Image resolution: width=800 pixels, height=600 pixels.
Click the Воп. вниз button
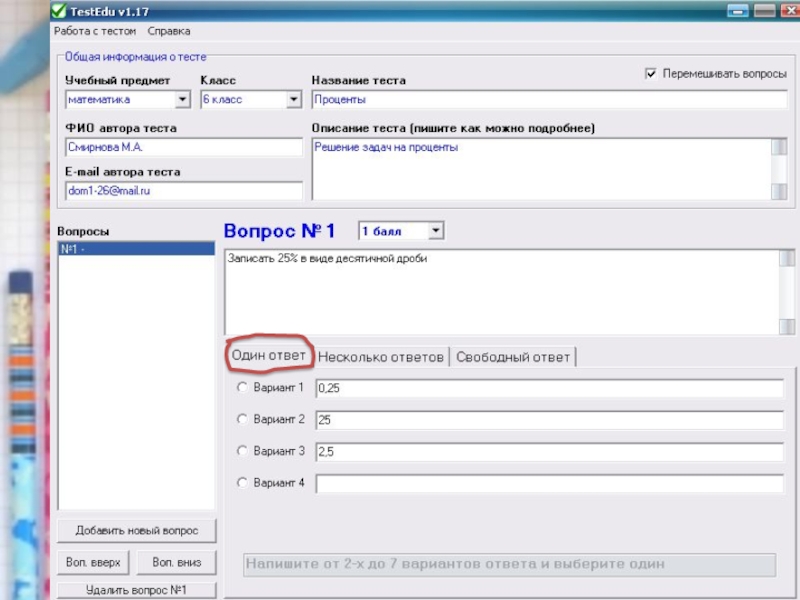pyautogui.click(x=176, y=562)
